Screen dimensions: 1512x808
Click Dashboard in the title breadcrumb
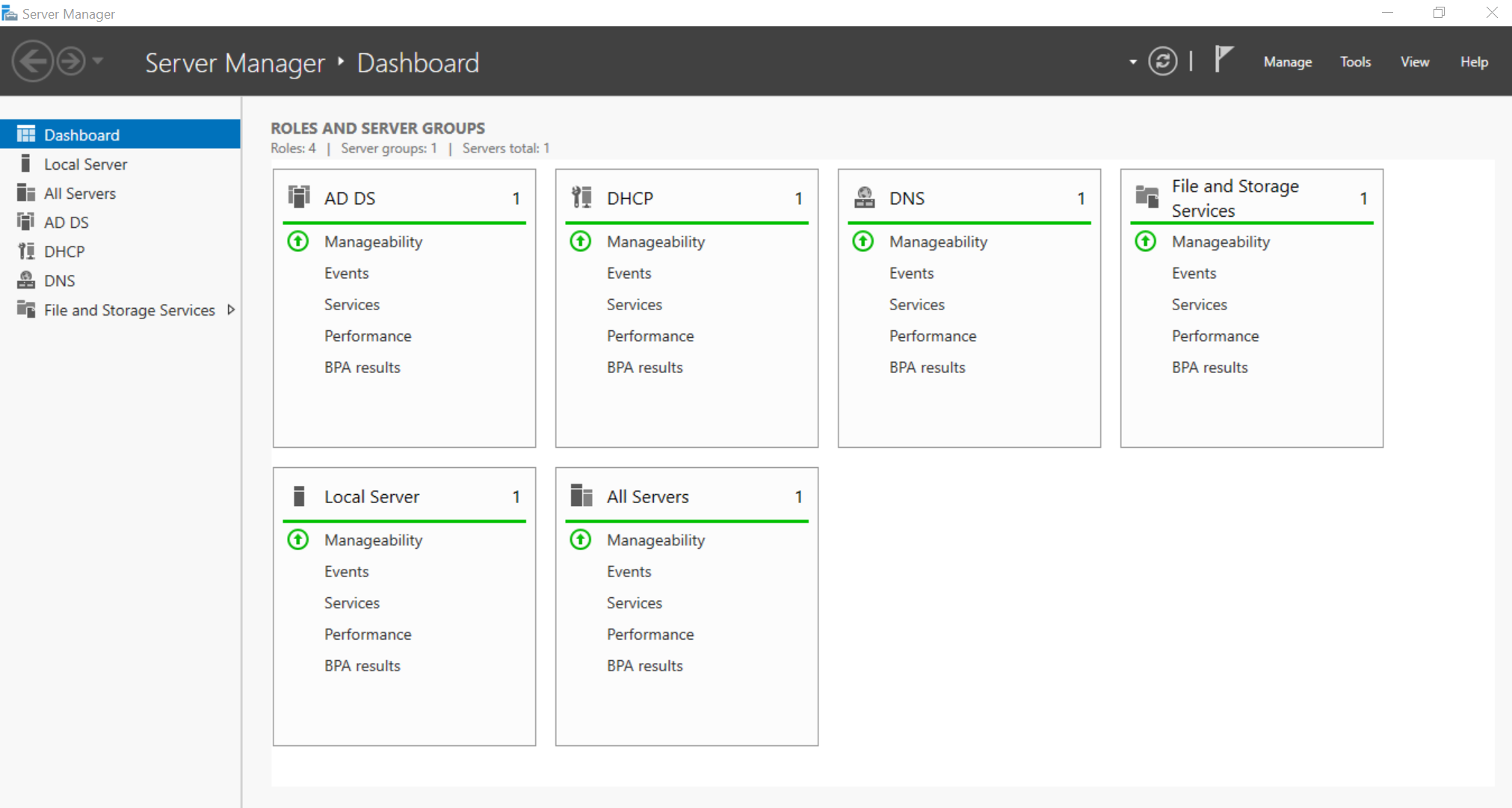pos(418,63)
